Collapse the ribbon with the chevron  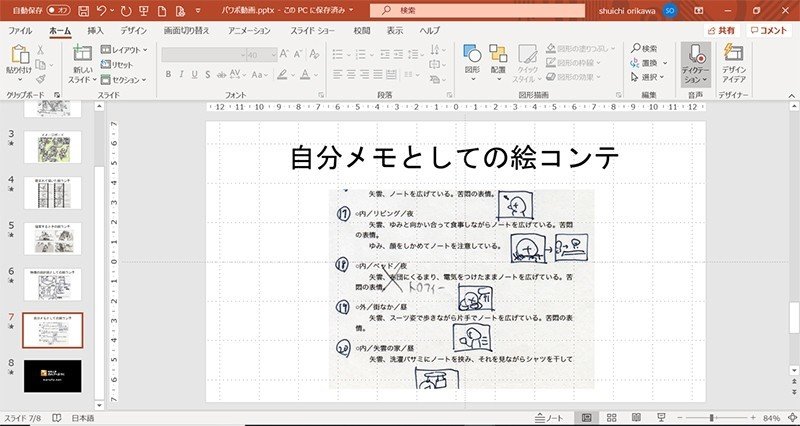(792, 95)
